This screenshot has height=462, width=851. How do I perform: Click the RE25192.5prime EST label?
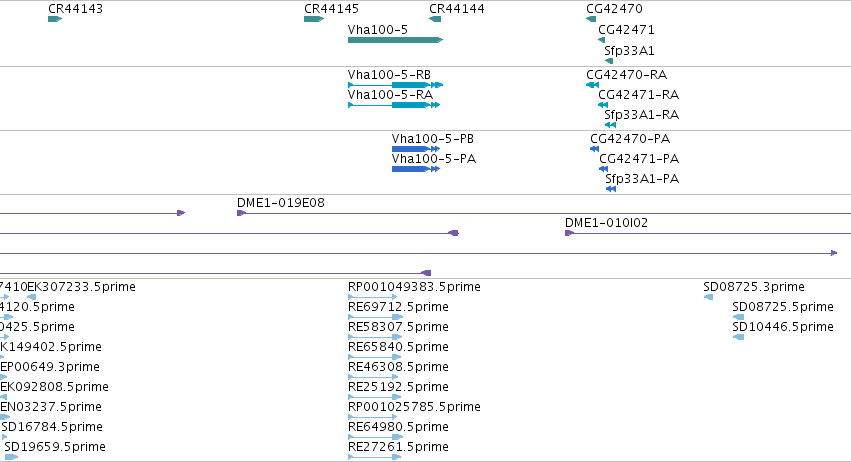398,387
